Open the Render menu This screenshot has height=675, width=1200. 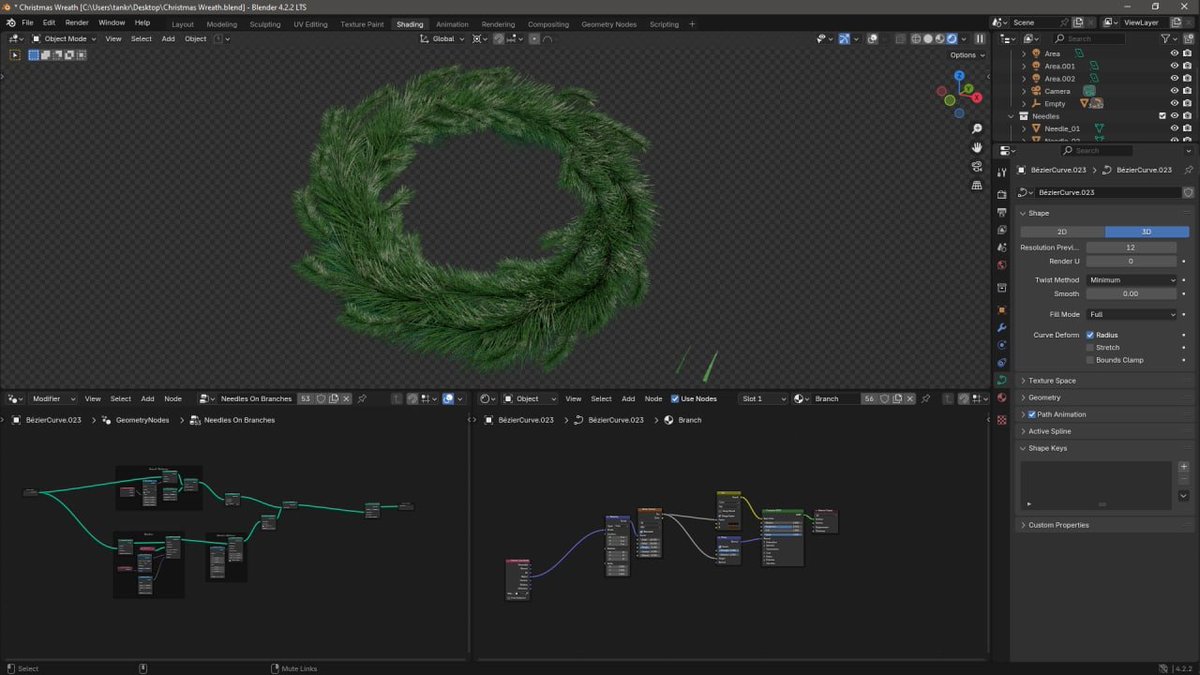76,22
